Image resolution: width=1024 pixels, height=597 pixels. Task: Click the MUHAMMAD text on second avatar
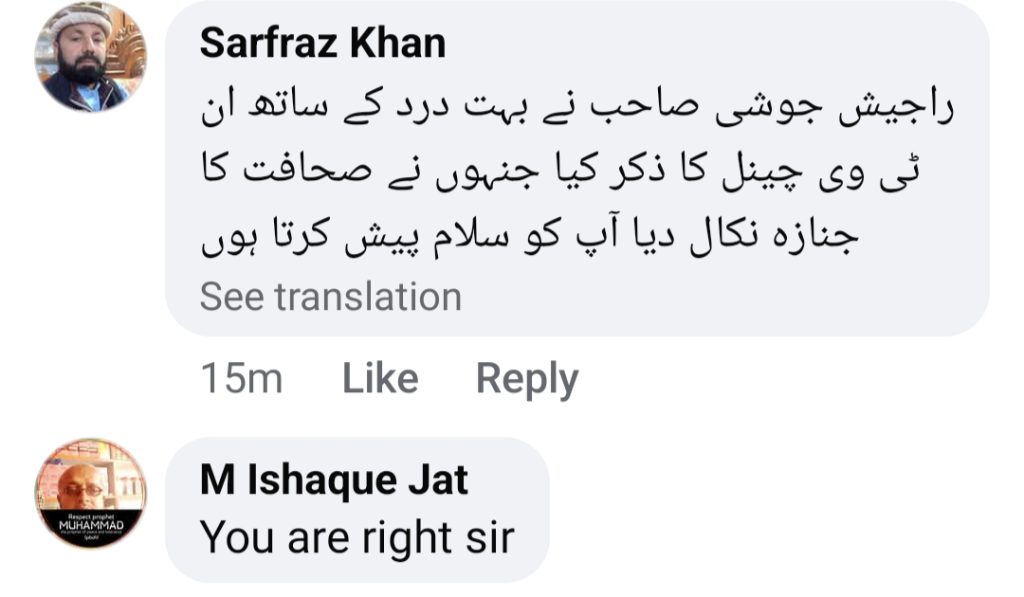(x=91, y=524)
